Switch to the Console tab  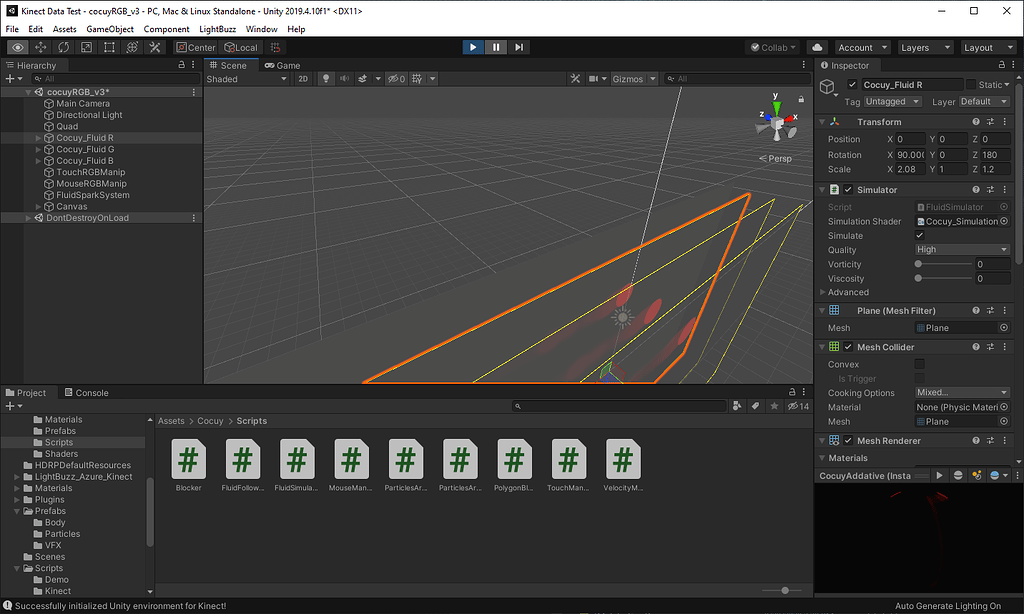coord(86,393)
